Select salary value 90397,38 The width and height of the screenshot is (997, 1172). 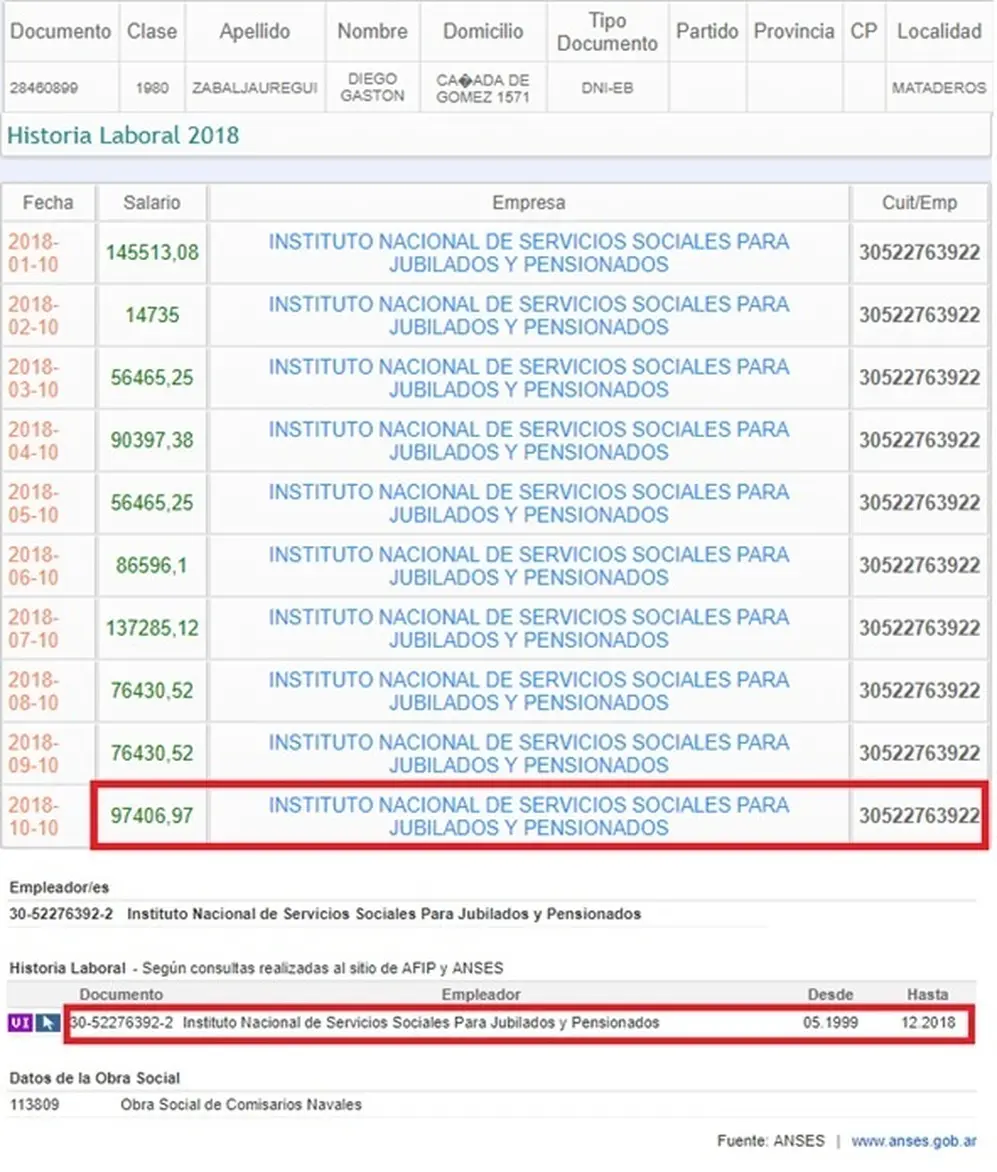pyautogui.click(x=152, y=440)
